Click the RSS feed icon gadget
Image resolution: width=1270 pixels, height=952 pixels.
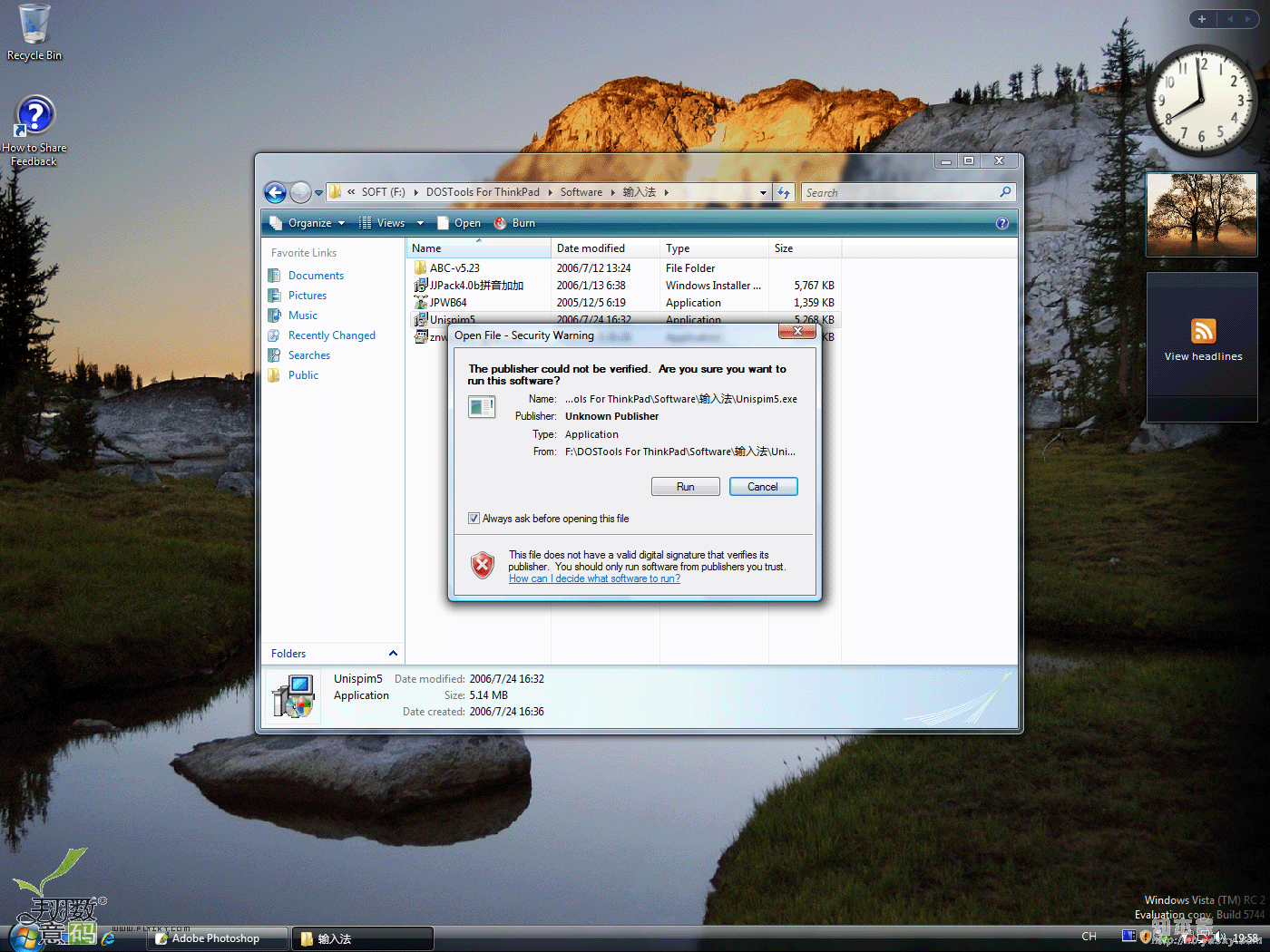click(x=1204, y=331)
